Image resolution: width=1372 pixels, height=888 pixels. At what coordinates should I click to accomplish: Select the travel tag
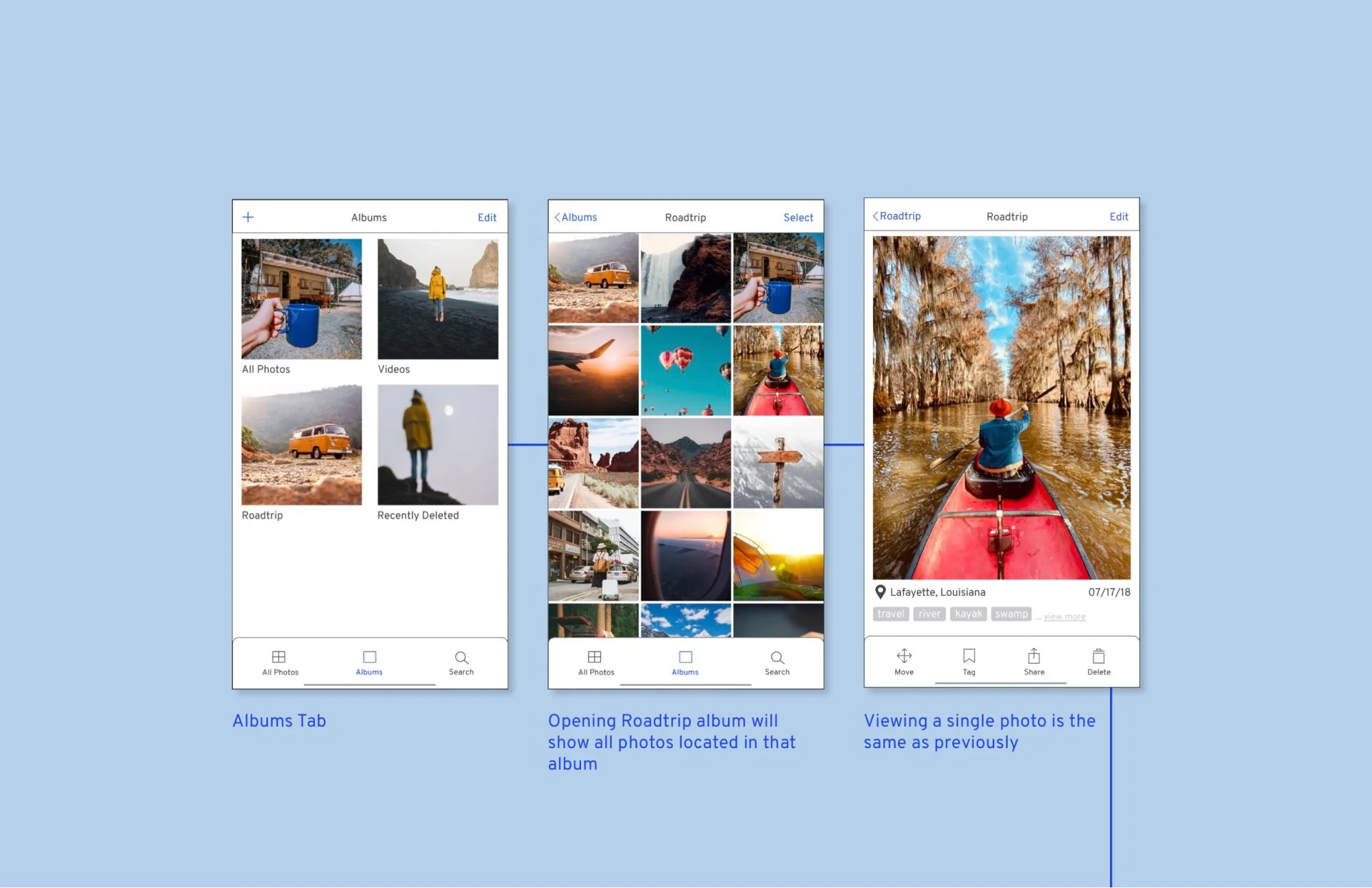891,614
